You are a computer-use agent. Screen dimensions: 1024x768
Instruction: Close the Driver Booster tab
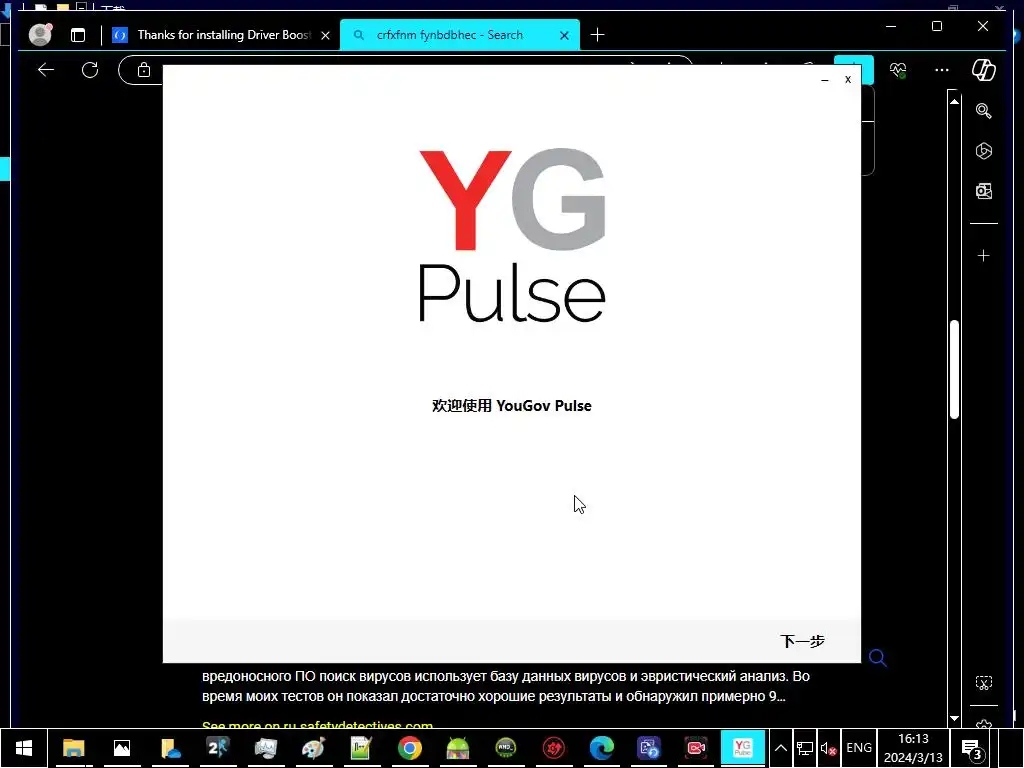325,35
